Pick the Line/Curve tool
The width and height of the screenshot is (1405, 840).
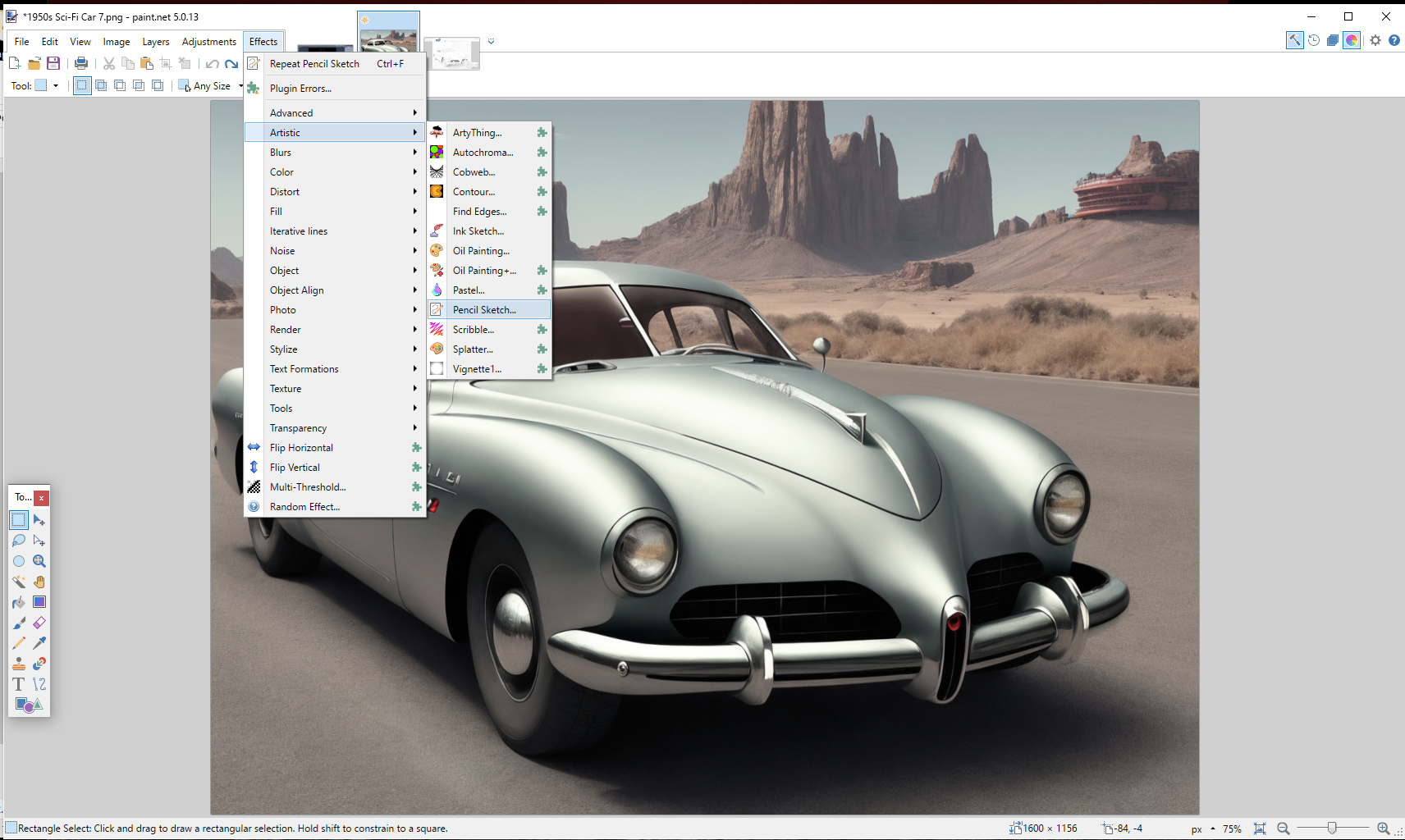(39, 684)
